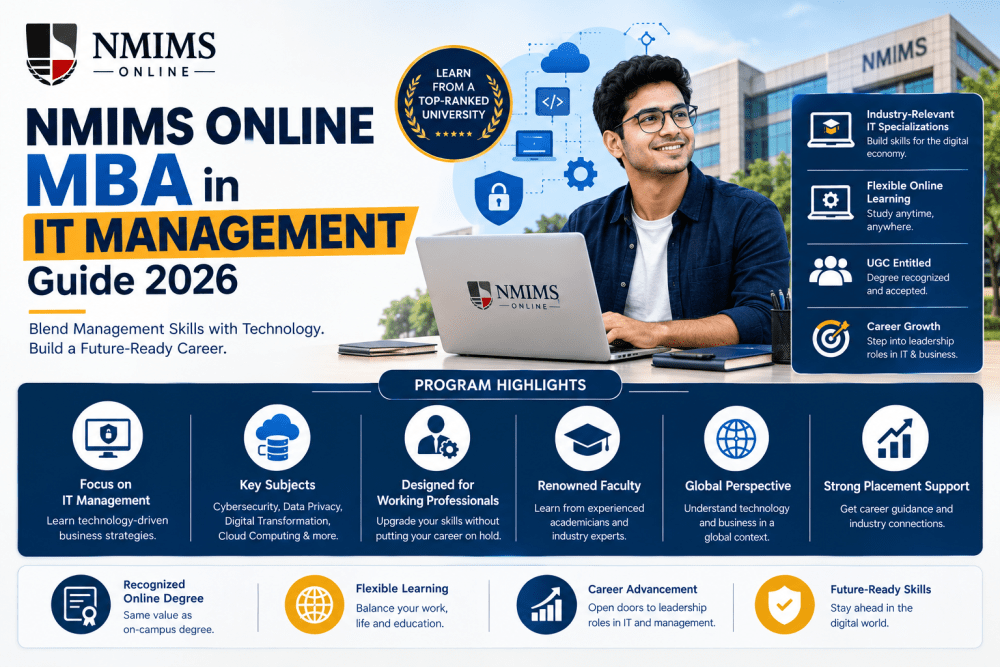Click the gear laptop icon for Flexible Online Learning
Viewport: 1000px width, 667px height.
point(830,202)
